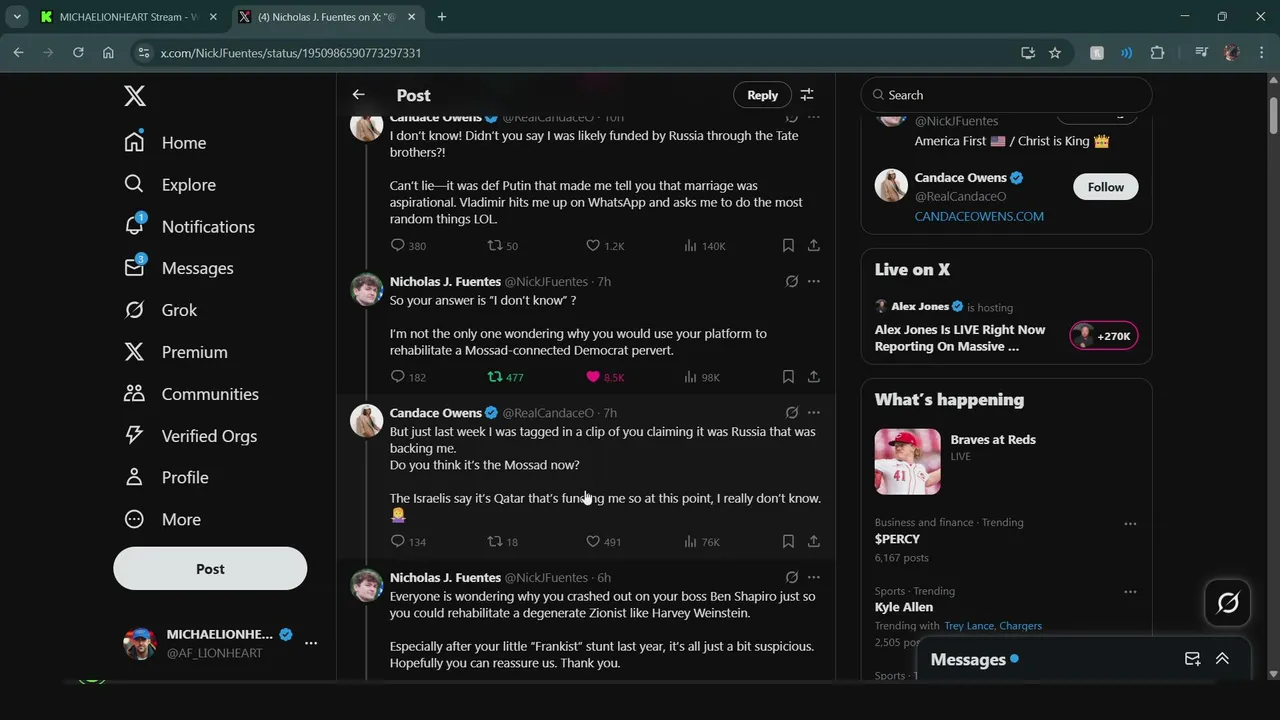Open Premium in the sidebar
This screenshot has width=1280, height=720.
[x=175, y=352]
